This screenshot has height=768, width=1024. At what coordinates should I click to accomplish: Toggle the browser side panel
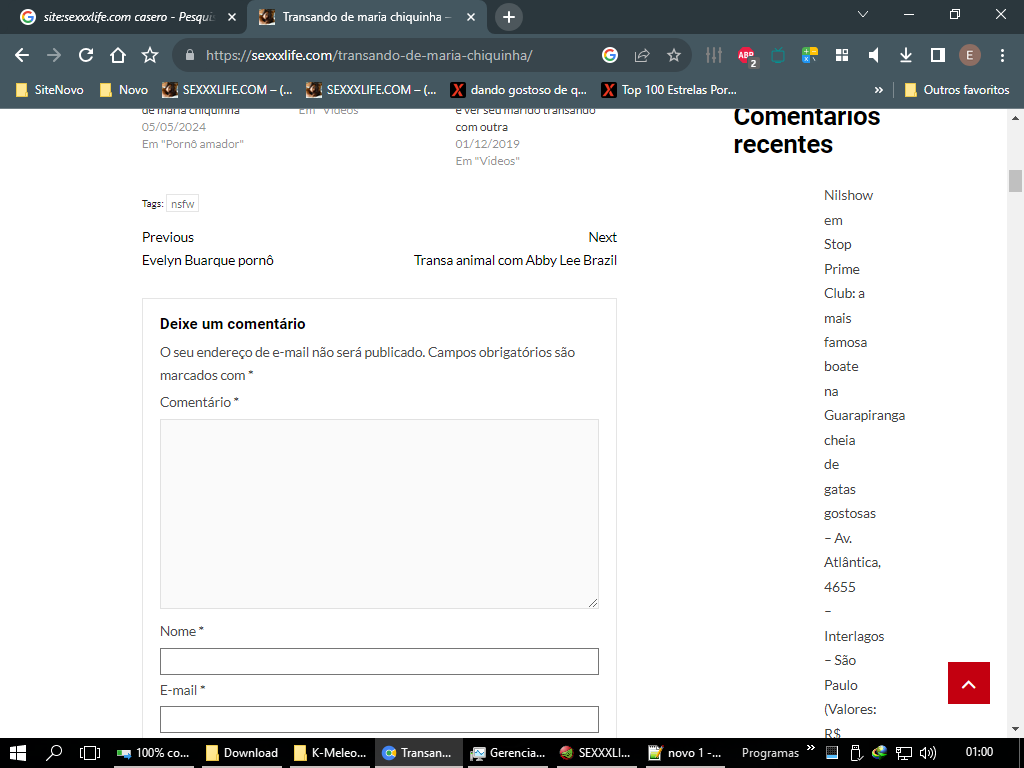[938, 55]
